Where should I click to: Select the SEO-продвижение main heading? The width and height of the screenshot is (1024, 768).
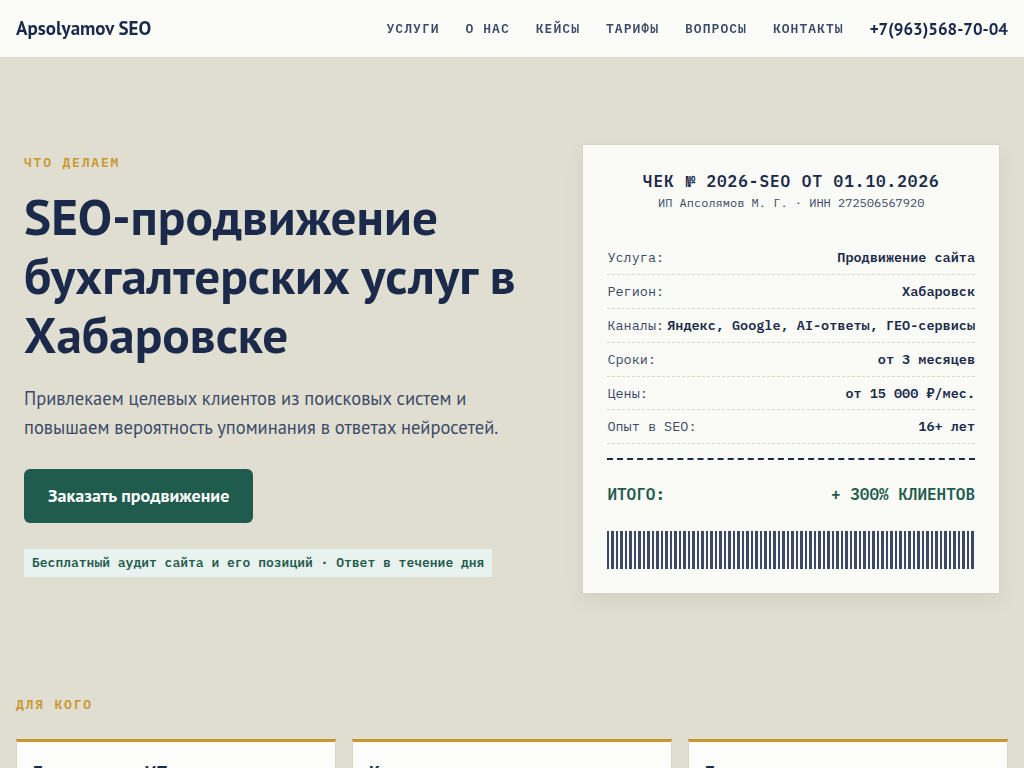click(269, 278)
